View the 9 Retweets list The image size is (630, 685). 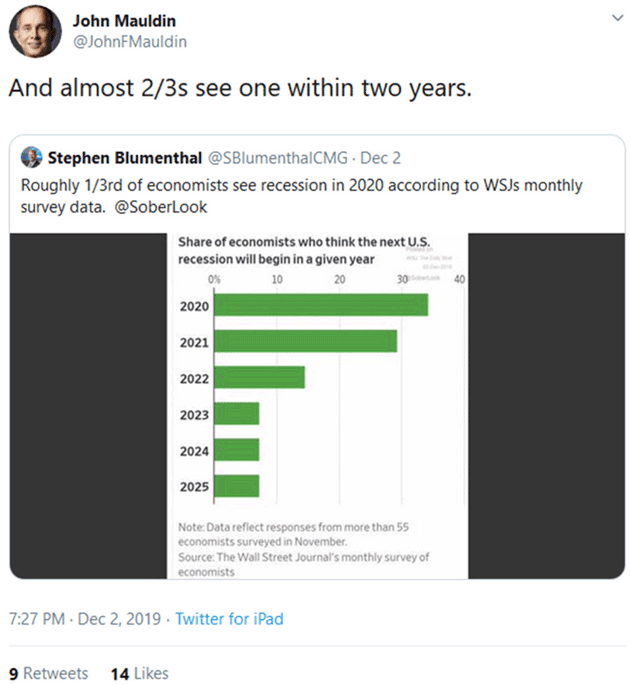[x=48, y=673]
